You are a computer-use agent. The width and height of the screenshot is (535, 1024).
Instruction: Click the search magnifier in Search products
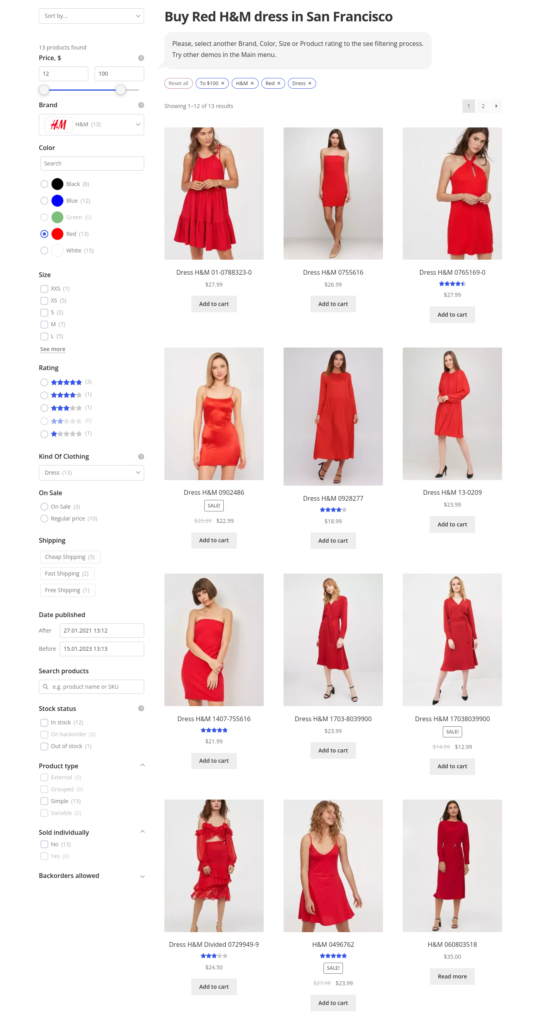pos(45,687)
